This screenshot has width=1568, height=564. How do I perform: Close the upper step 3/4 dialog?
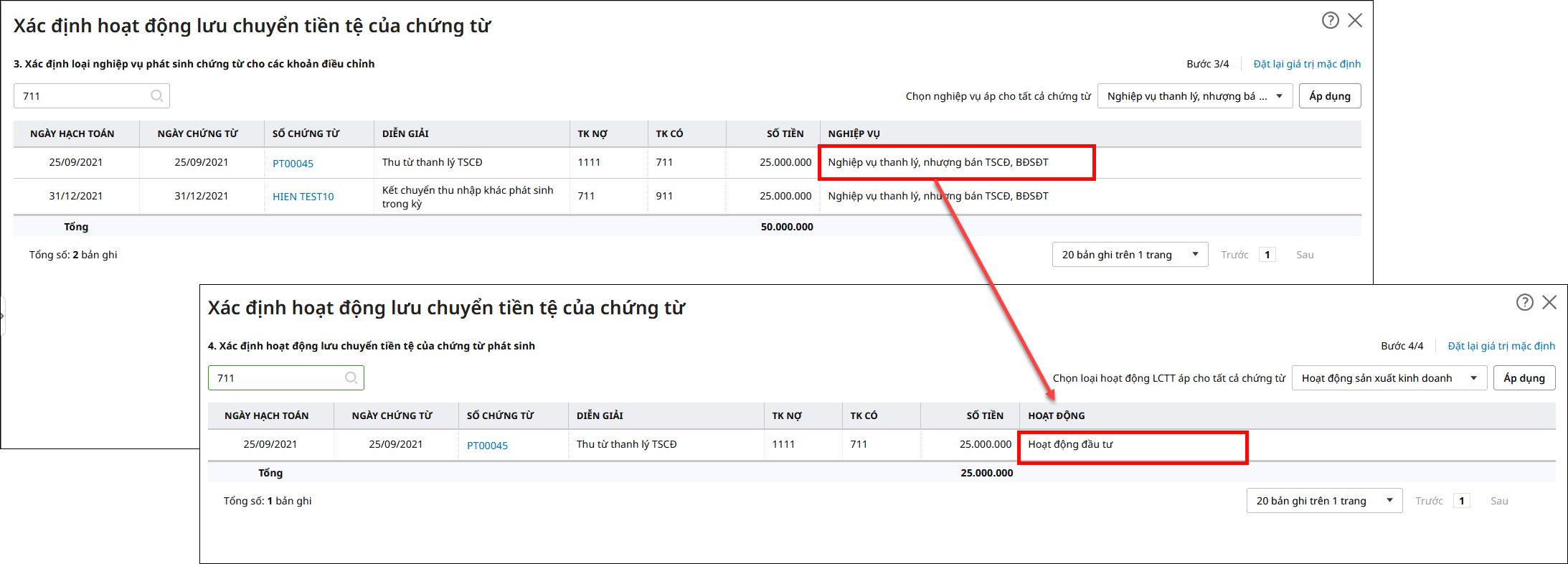(1355, 21)
